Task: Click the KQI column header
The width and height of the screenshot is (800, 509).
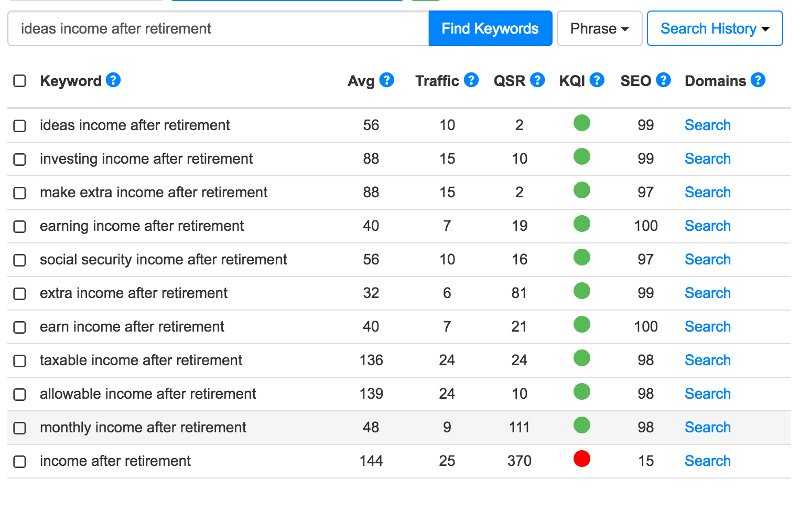Action: (x=572, y=81)
